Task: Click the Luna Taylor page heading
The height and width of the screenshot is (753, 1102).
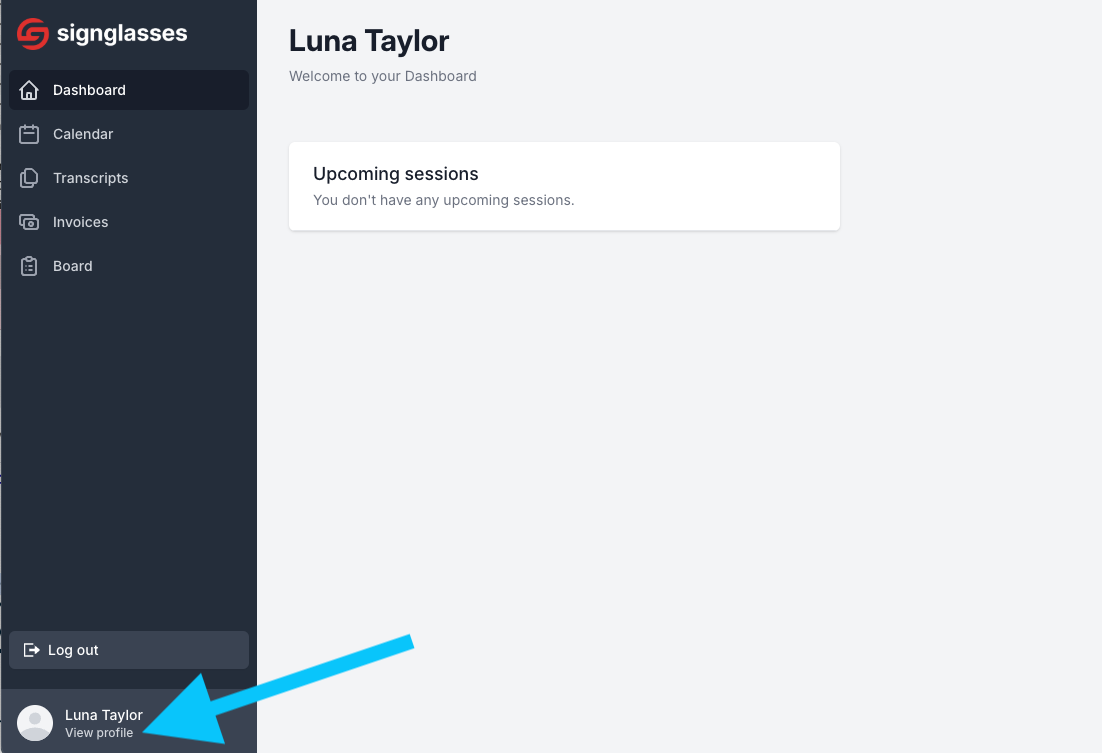Action: tap(369, 41)
